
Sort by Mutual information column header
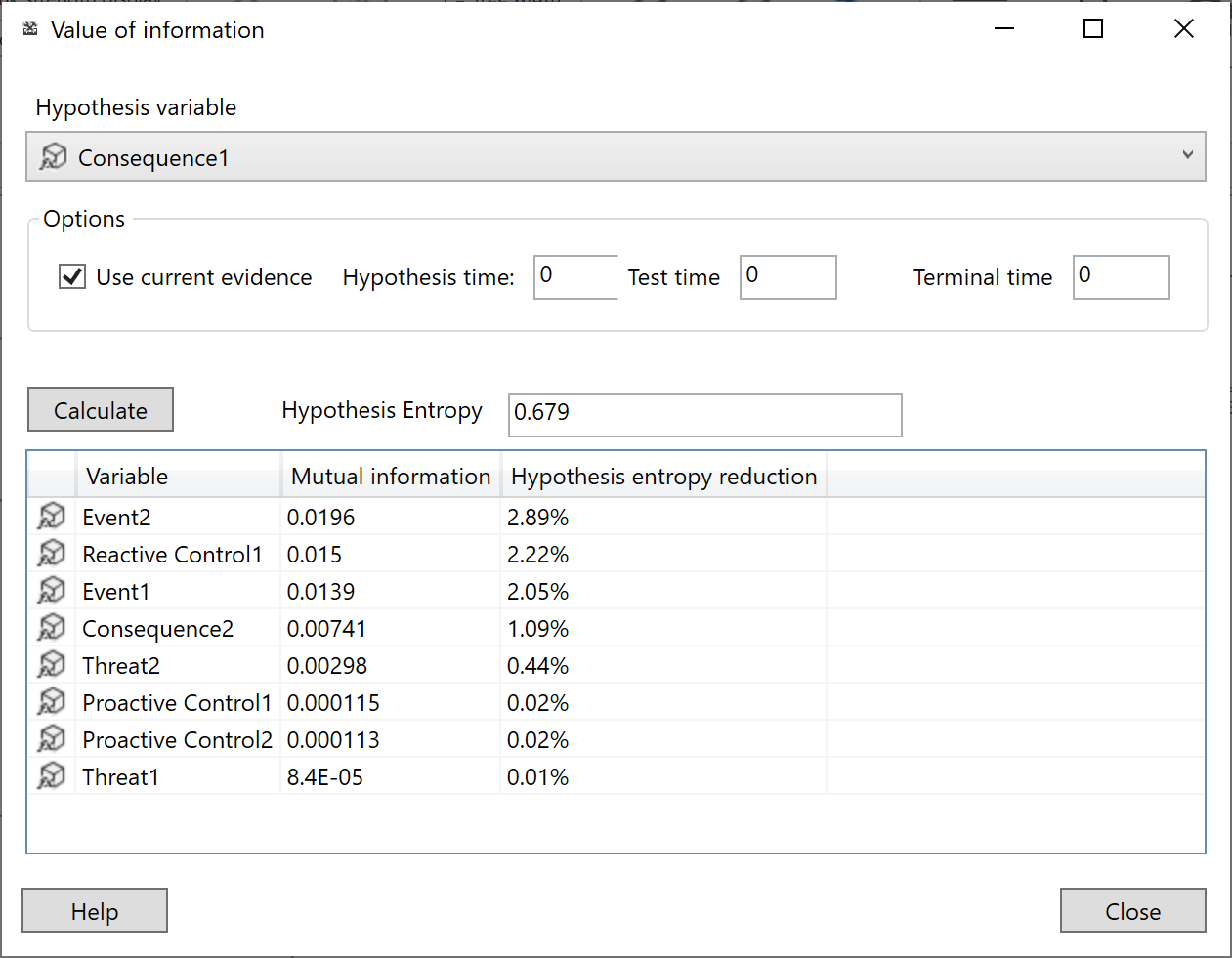[390, 477]
